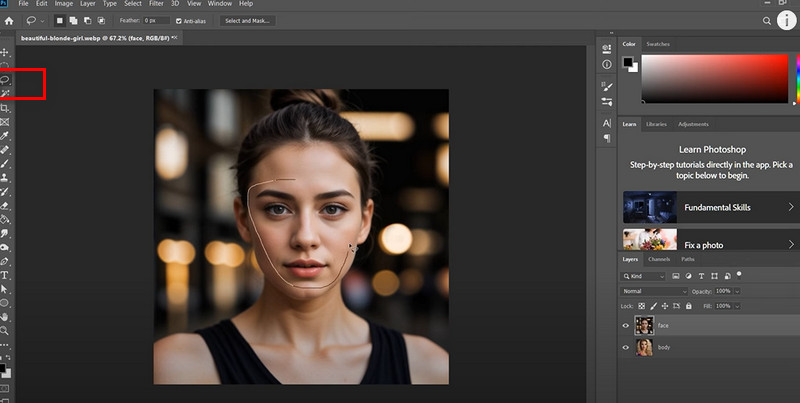Select the Brush tool
Viewport: 800px width, 403px height.
(5, 164)
